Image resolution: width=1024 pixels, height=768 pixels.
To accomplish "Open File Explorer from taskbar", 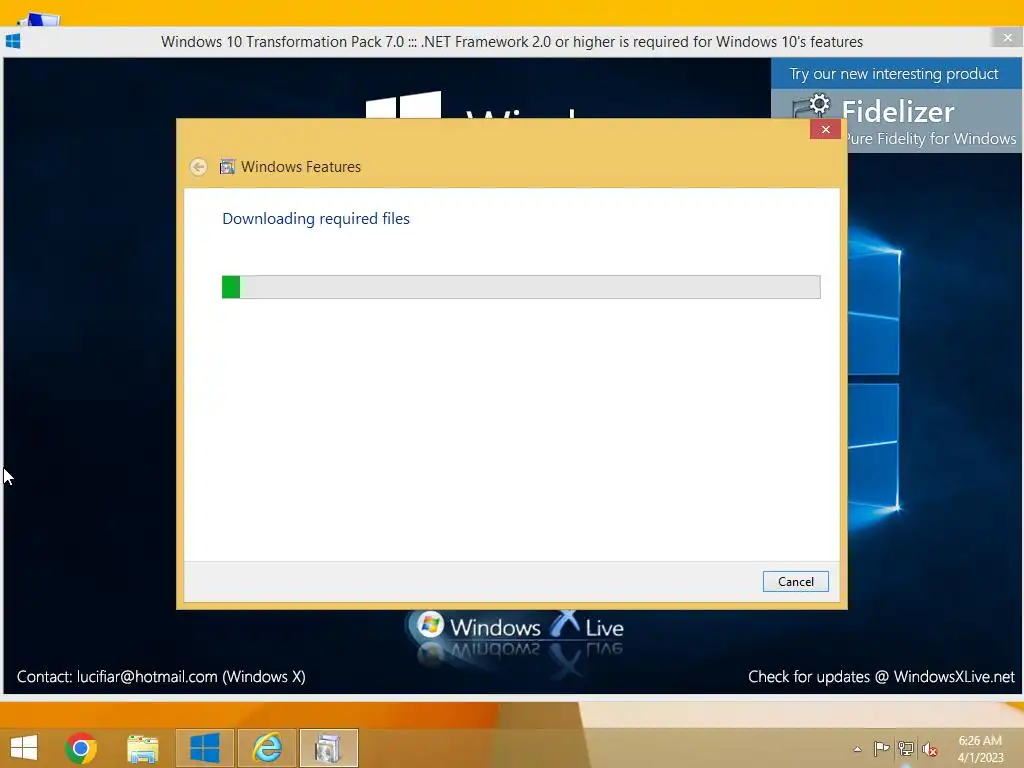I will click(x=142, y=748).
